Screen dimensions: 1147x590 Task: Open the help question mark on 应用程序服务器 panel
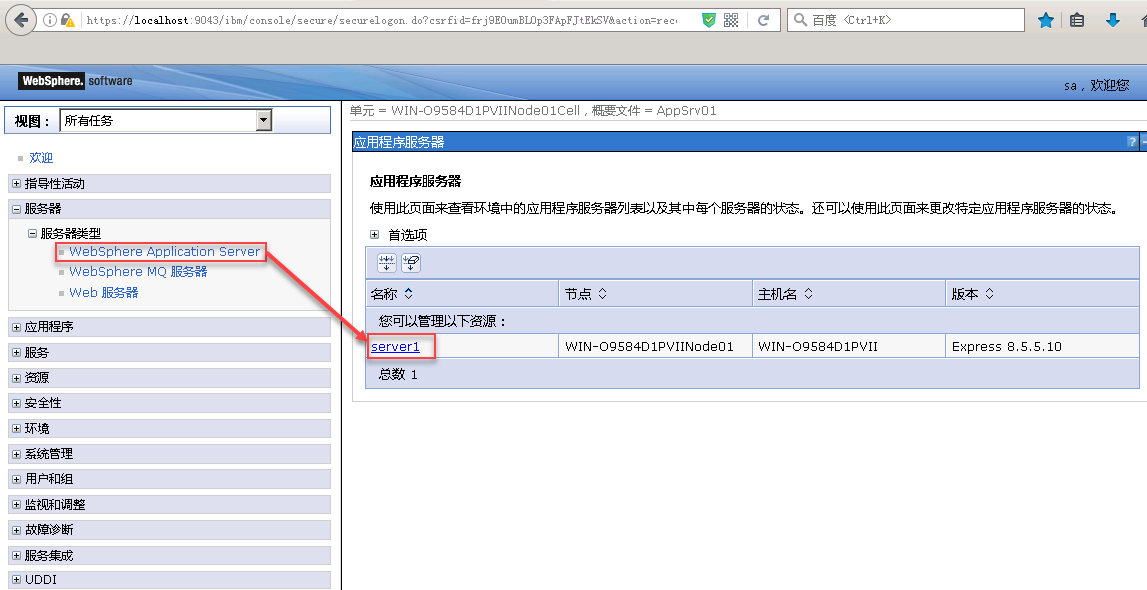1132,142
